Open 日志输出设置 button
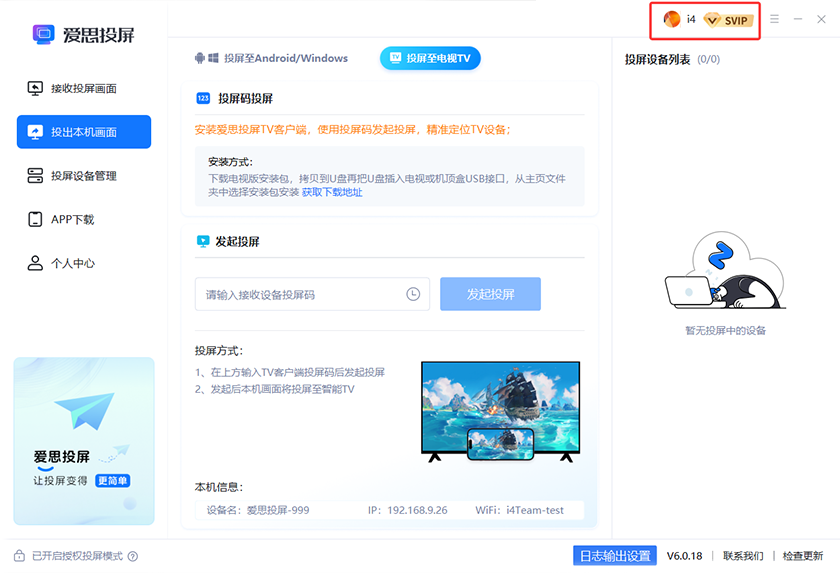This screenshot has width=840, height=573. point(615,556)
